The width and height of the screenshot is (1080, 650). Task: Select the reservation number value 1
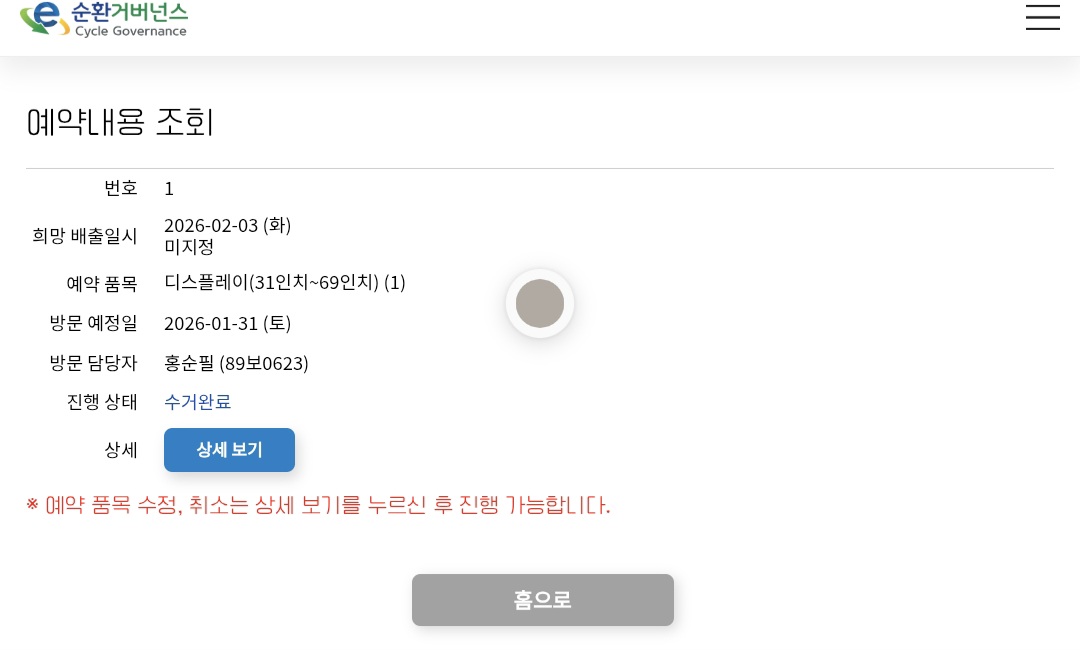tap(169, 188)
